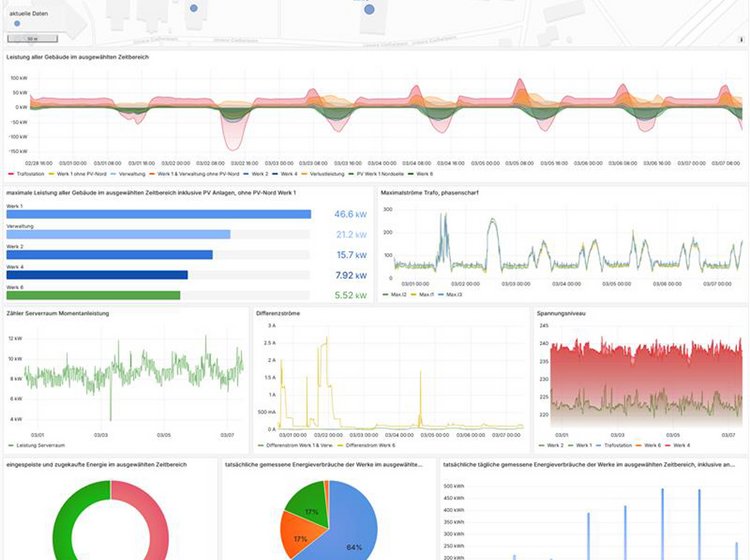Viewport: 750px width, 560px height.
Task: Click the '46.6 kW' value
Action: click(351, 214)
